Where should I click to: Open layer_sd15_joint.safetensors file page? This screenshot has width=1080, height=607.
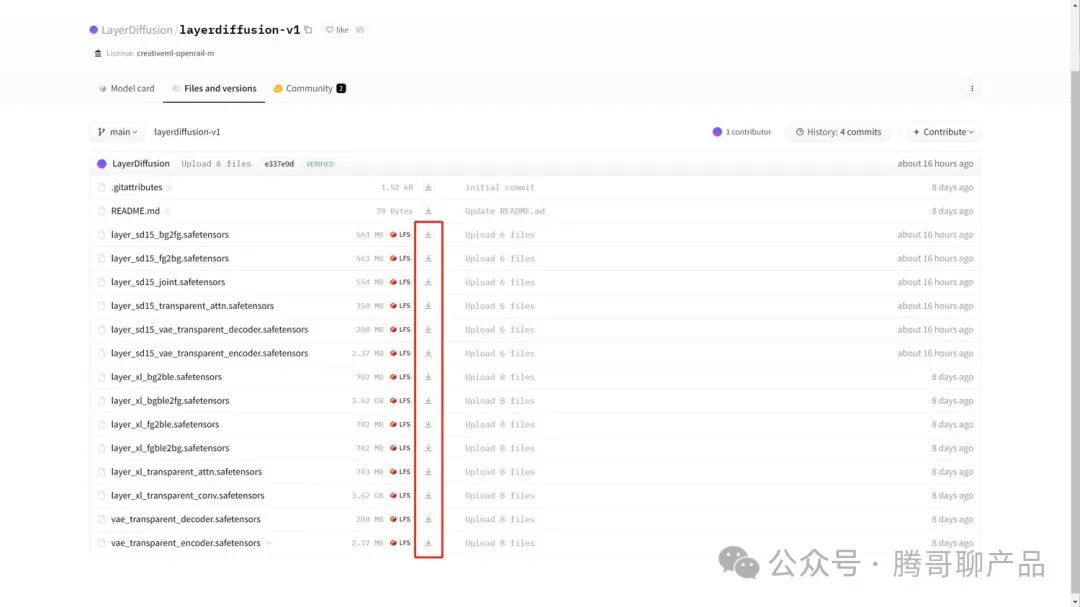point(168,282)
